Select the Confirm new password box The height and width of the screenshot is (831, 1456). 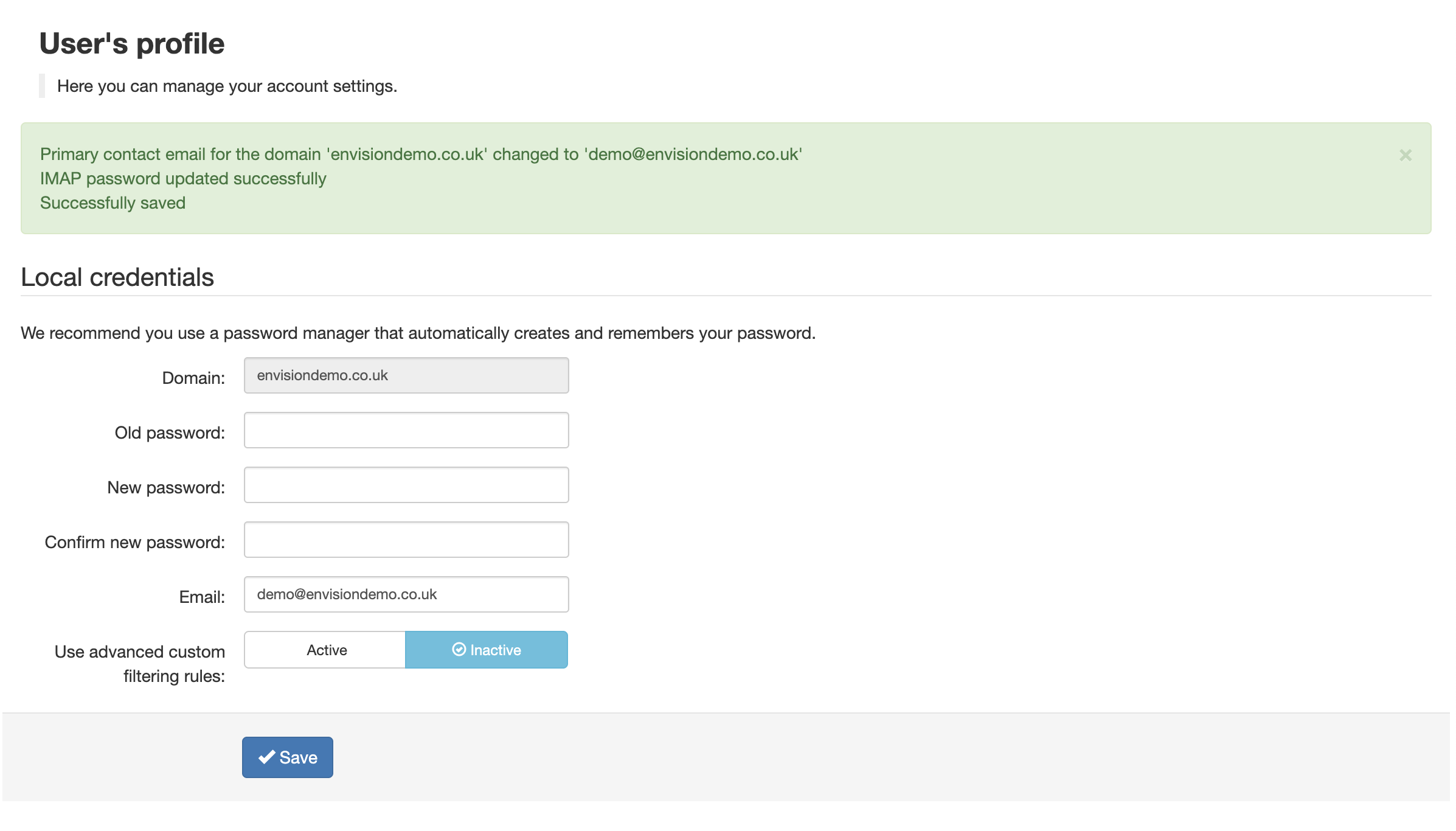tap(406, 540)
